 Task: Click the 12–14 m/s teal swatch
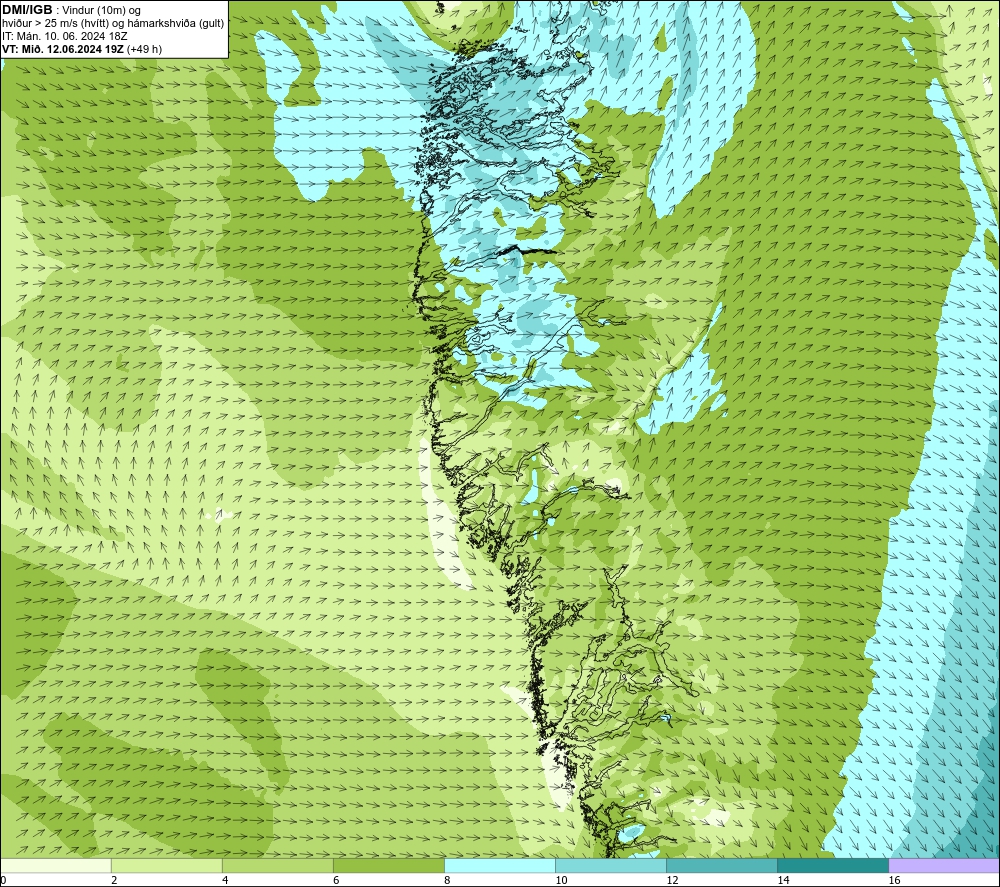(x=721, y=865)
